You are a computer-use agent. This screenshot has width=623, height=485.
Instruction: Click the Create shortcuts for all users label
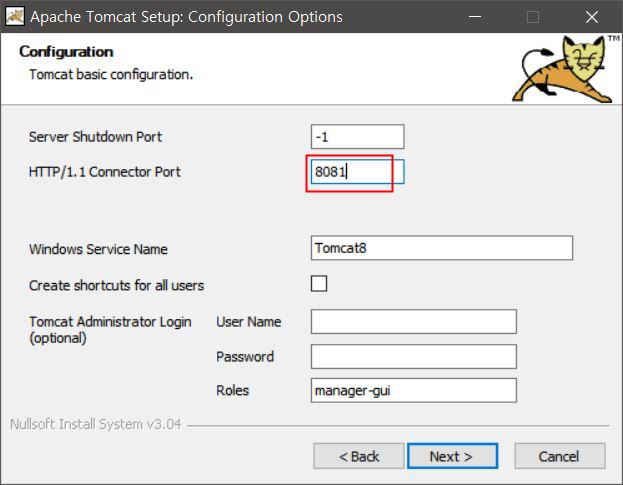coord(116,285)
